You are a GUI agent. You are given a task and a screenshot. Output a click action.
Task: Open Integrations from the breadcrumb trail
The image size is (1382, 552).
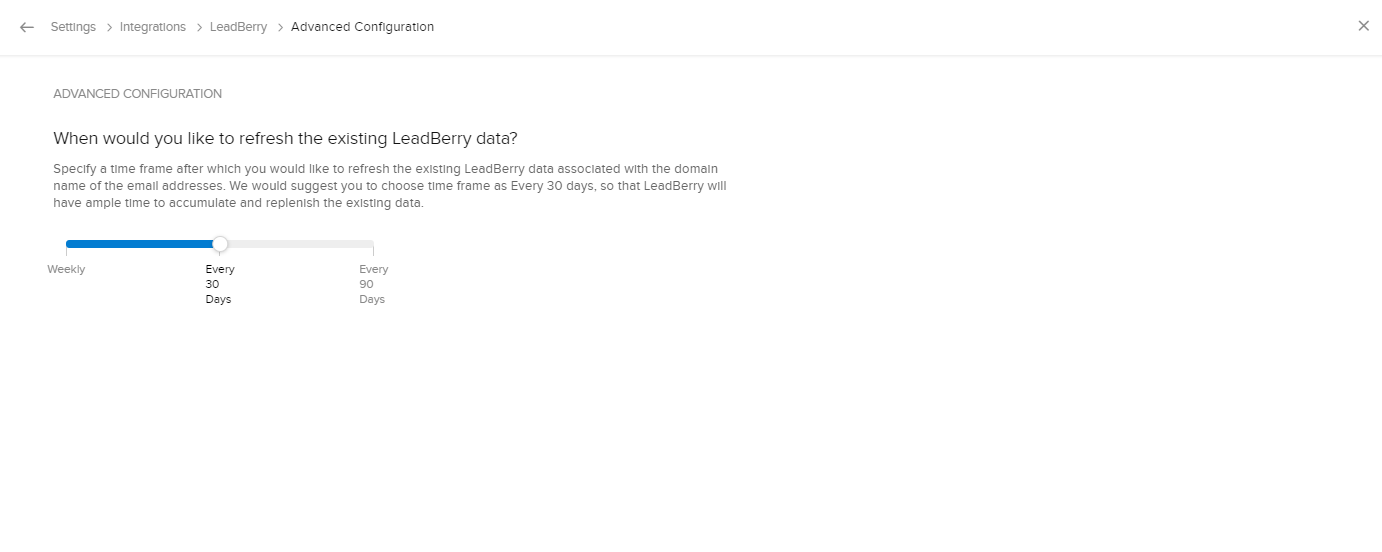pyautogui.click(x=153, y=27)
